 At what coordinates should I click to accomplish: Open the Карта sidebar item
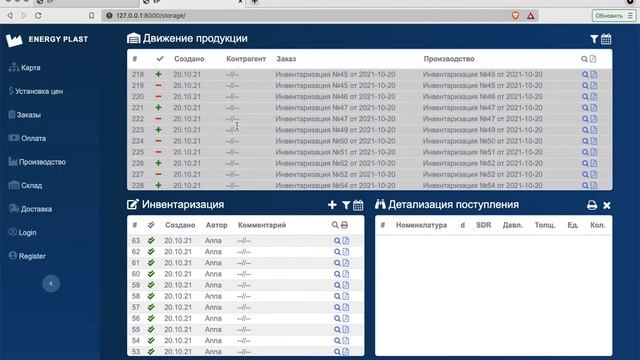pos(24,68)
